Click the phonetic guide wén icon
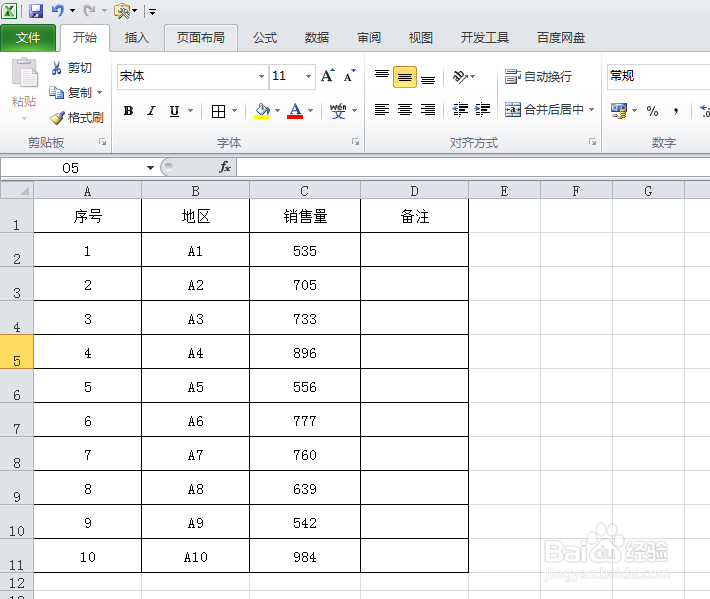Screen dimensions: 710x599 coord(338,111)
